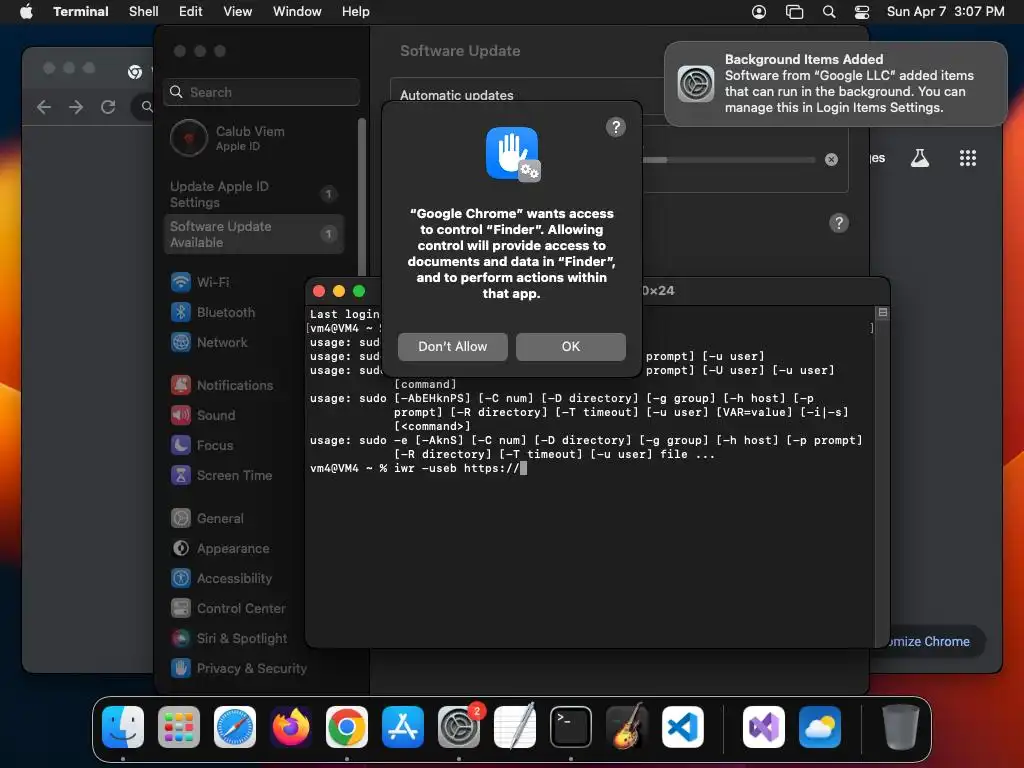1024x768 pixels.
Task: Open Siri & Spotlight settings icon
Action: [181, 639]
